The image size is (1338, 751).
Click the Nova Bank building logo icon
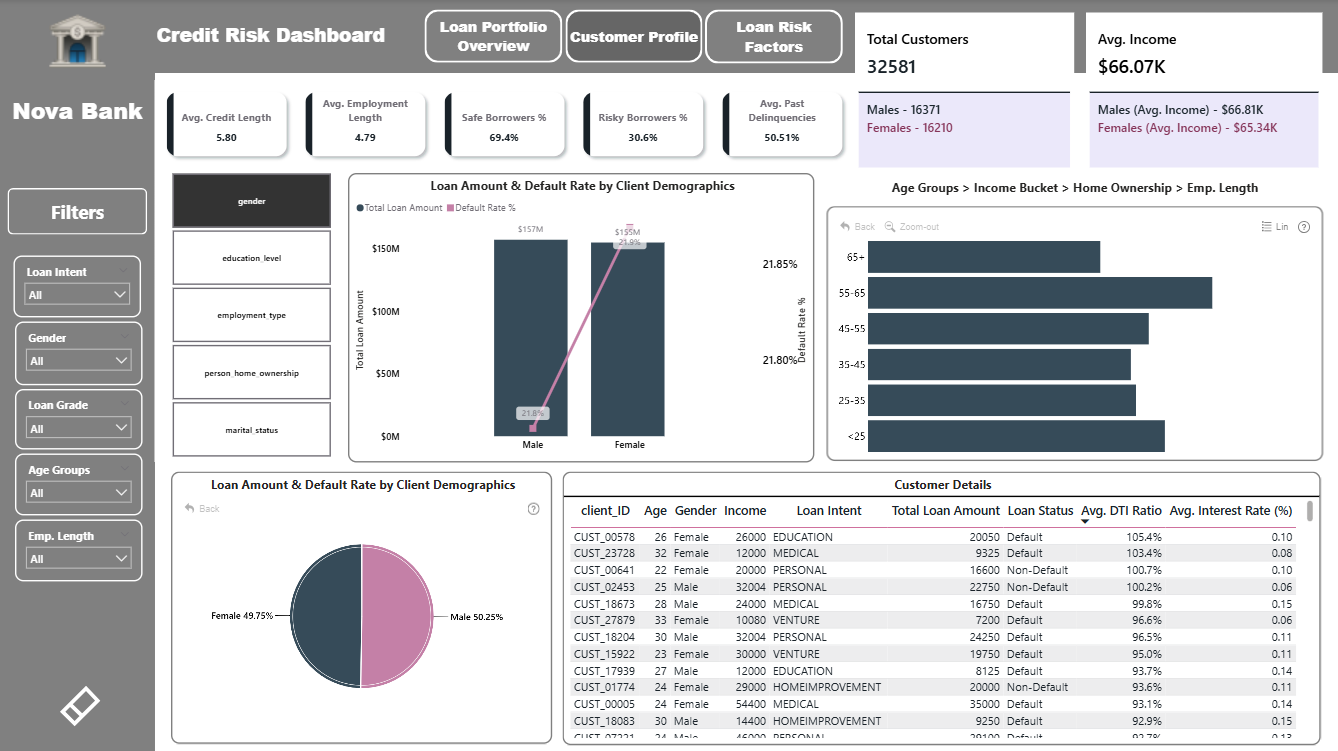point(77,41)
